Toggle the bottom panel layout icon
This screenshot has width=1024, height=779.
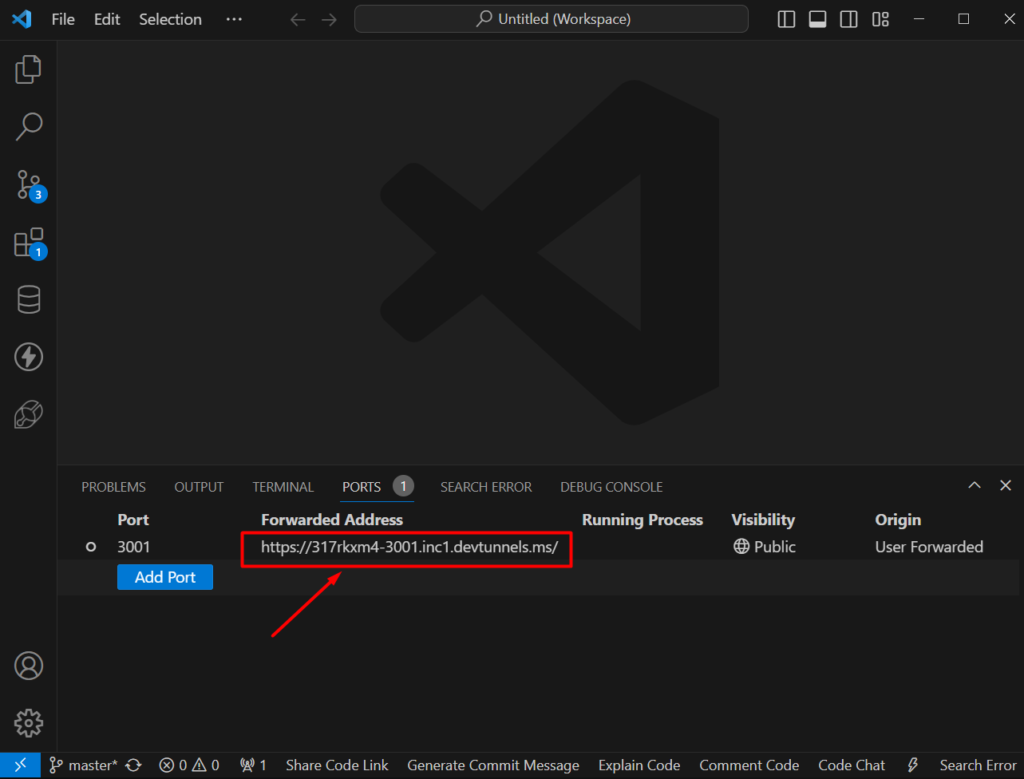(x=818, y=19)
